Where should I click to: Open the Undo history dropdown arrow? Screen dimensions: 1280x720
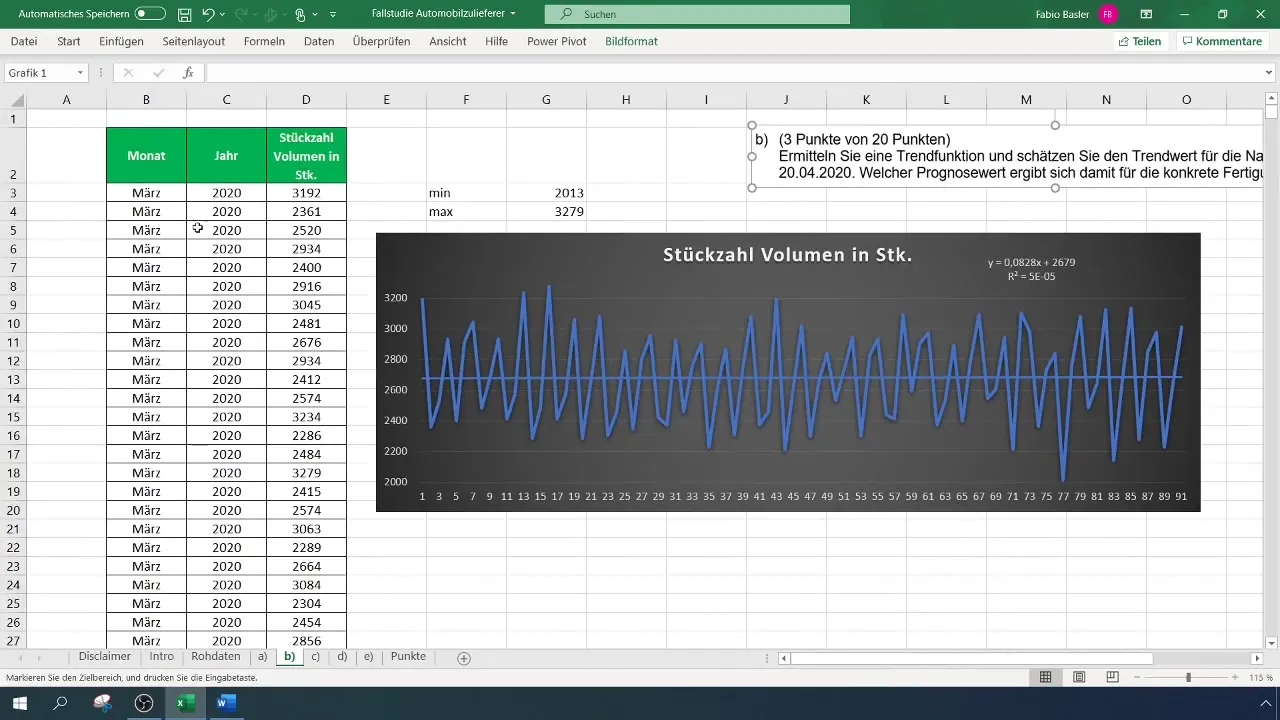222,15
